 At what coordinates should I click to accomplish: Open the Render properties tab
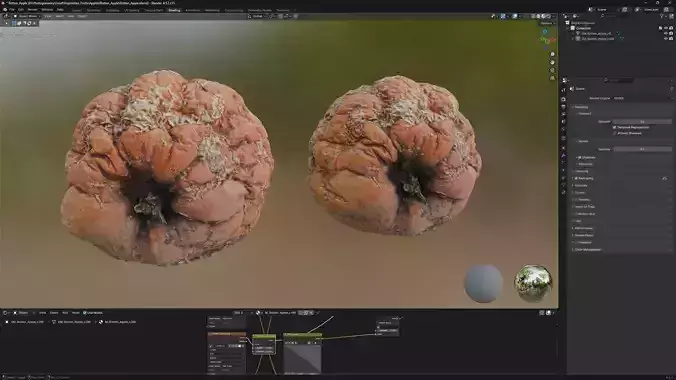(x=563, y=99)
